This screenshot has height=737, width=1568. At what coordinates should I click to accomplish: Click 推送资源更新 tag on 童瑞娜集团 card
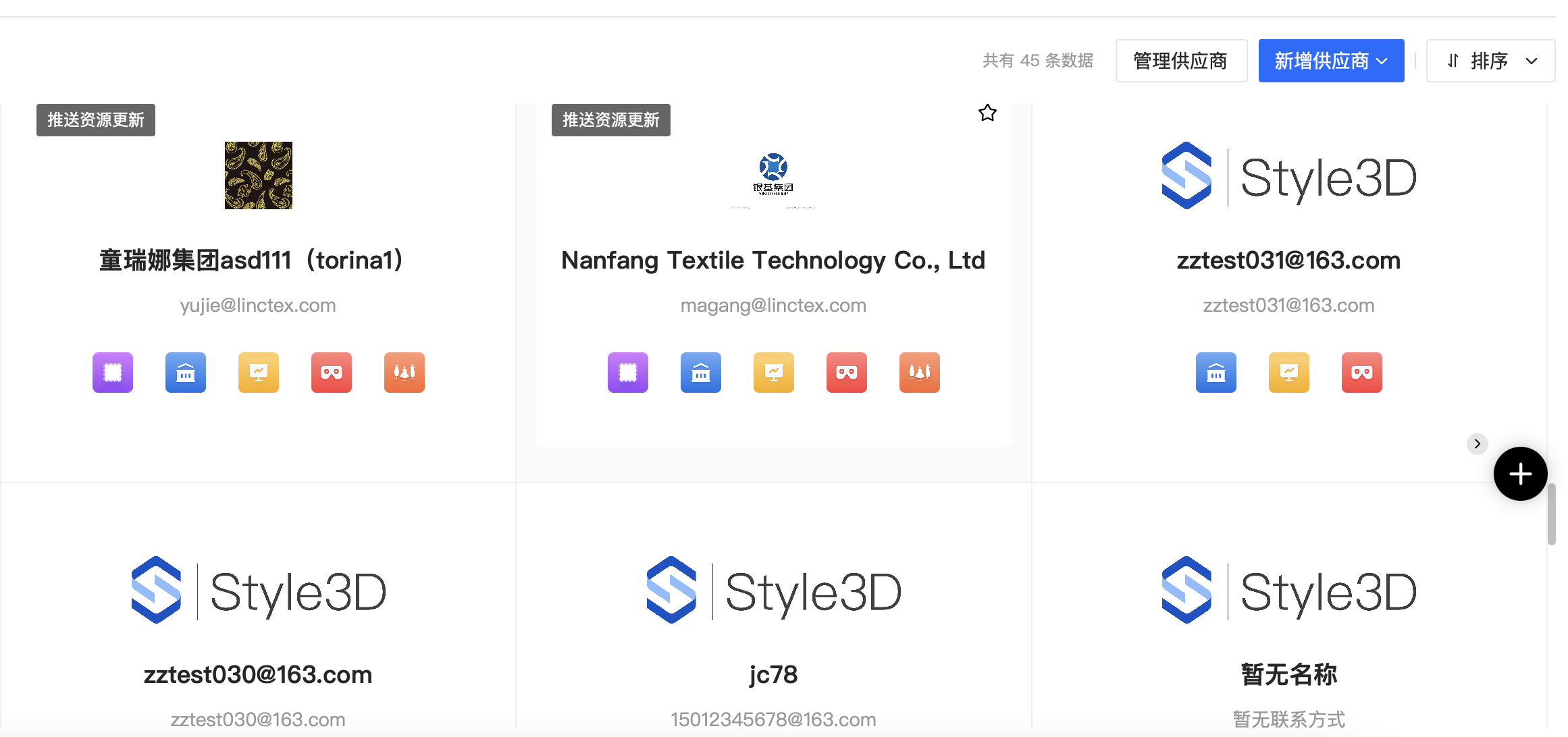coord(96,120)
